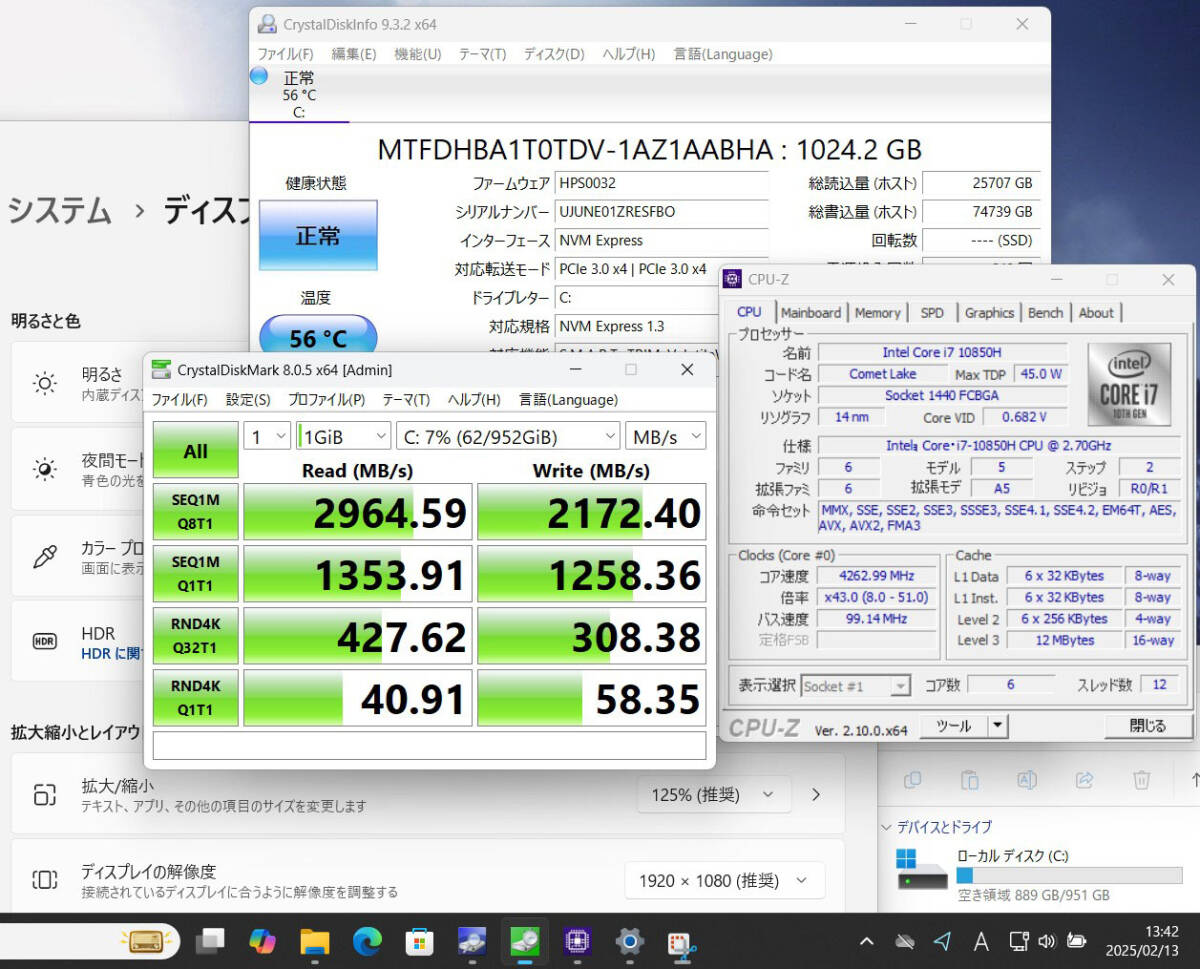Click the rename icon in Explorer toolbar
This screenshot has height=969, width=1200.
coord(1027,779)
